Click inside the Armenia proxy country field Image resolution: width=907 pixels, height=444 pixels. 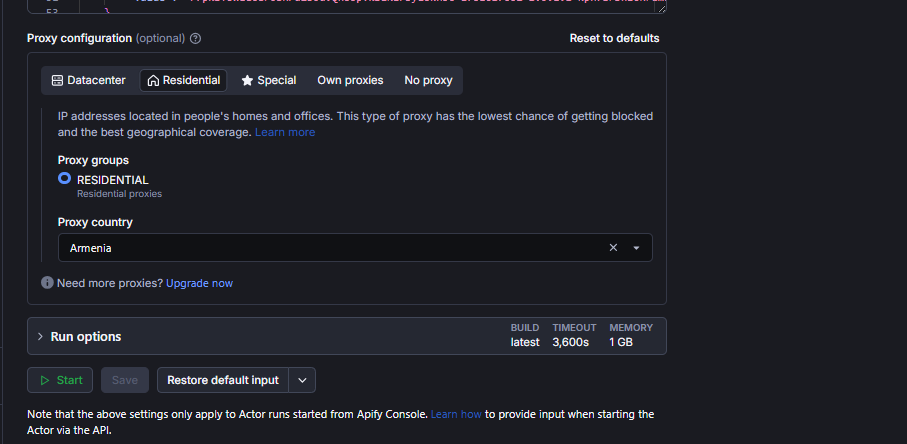pyautogui.click(x=355, y=247)
